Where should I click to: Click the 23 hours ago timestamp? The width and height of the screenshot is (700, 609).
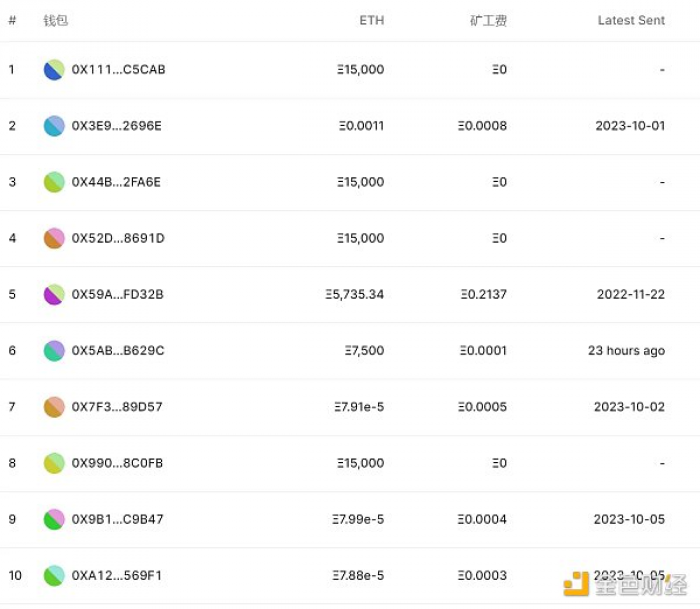(626, 351)
